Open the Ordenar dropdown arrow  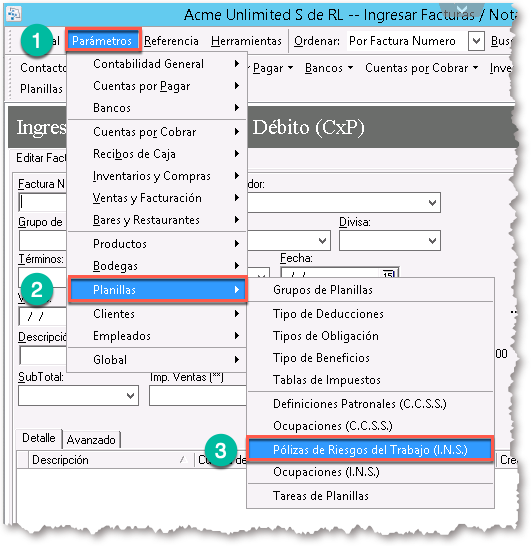click(476, 41)
